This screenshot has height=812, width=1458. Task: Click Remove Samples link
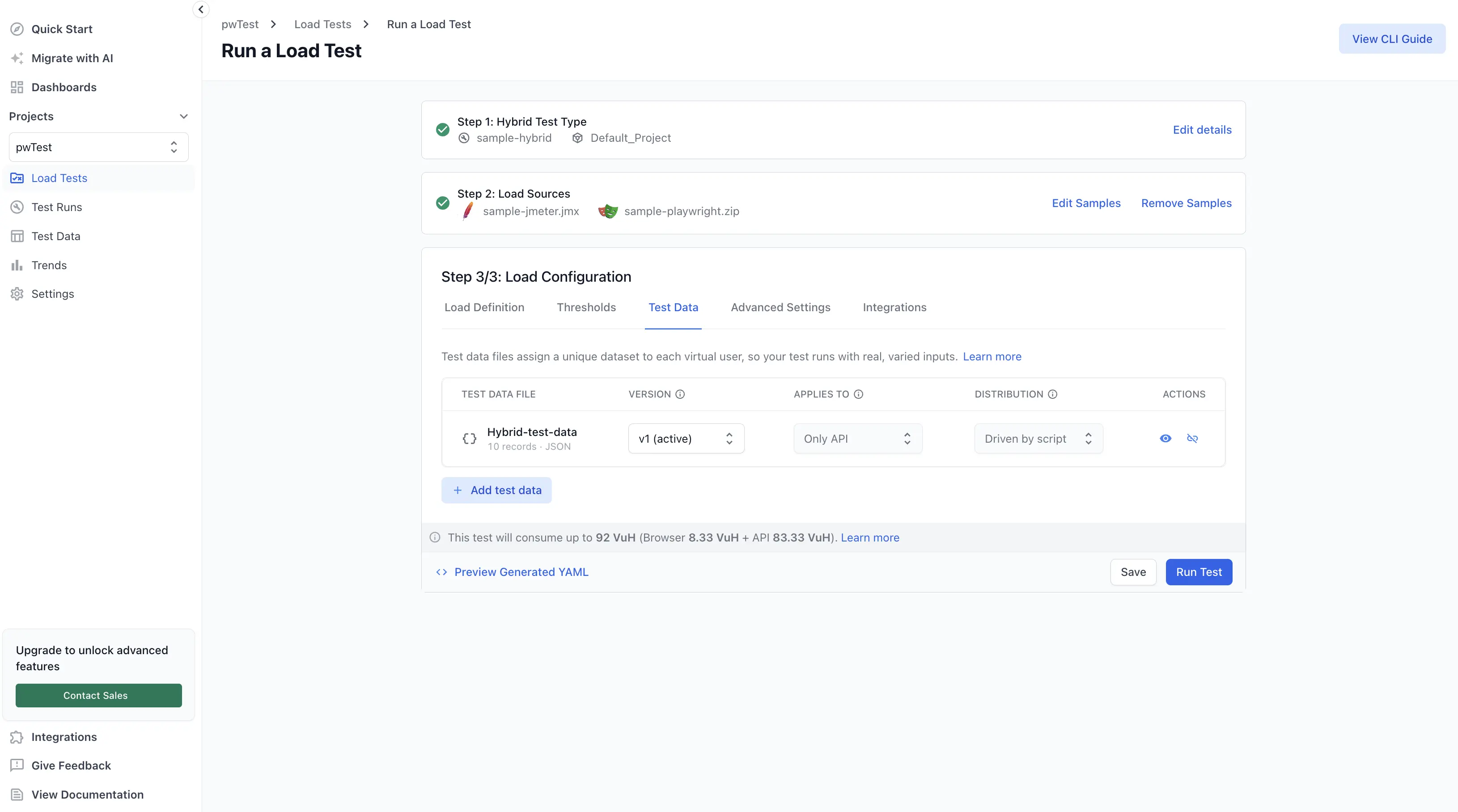coord(1187,203)
